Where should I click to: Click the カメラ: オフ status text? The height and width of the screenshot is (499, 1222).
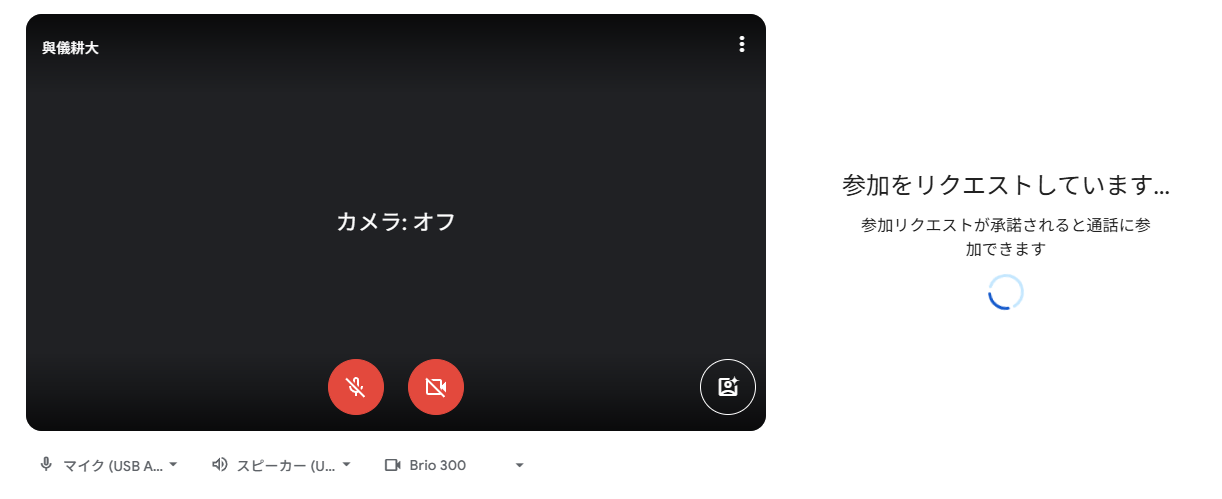(396, 222)
